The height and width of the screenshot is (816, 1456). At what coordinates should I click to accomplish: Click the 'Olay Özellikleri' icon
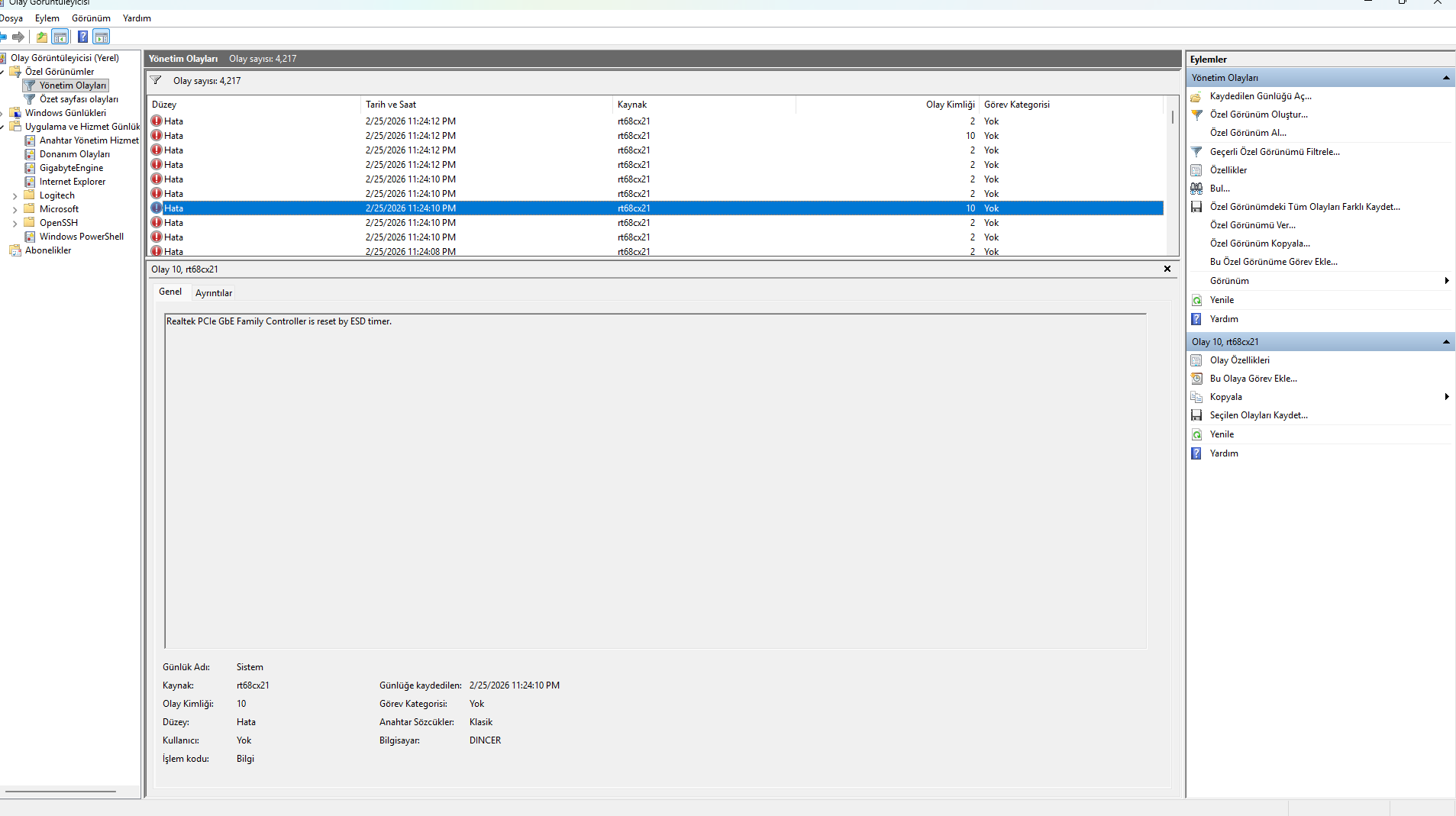coord(1196,360)
